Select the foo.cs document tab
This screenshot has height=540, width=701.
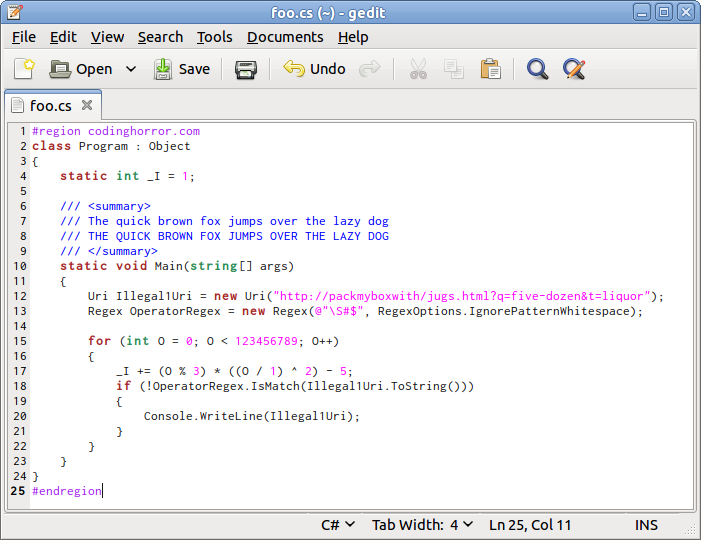tap(51, 106)
